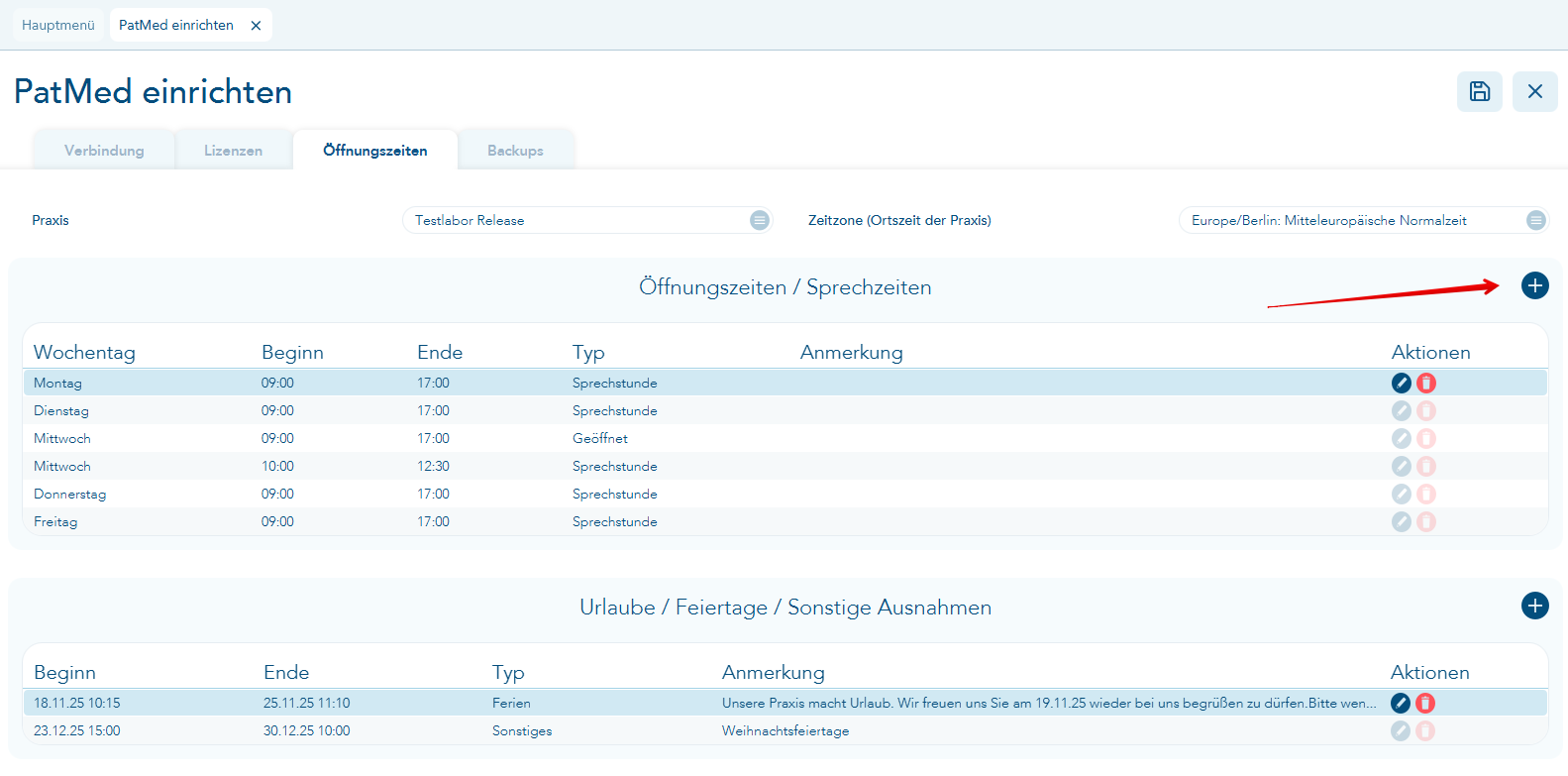Click the 10:00 Beginn cell

point(277,466)
